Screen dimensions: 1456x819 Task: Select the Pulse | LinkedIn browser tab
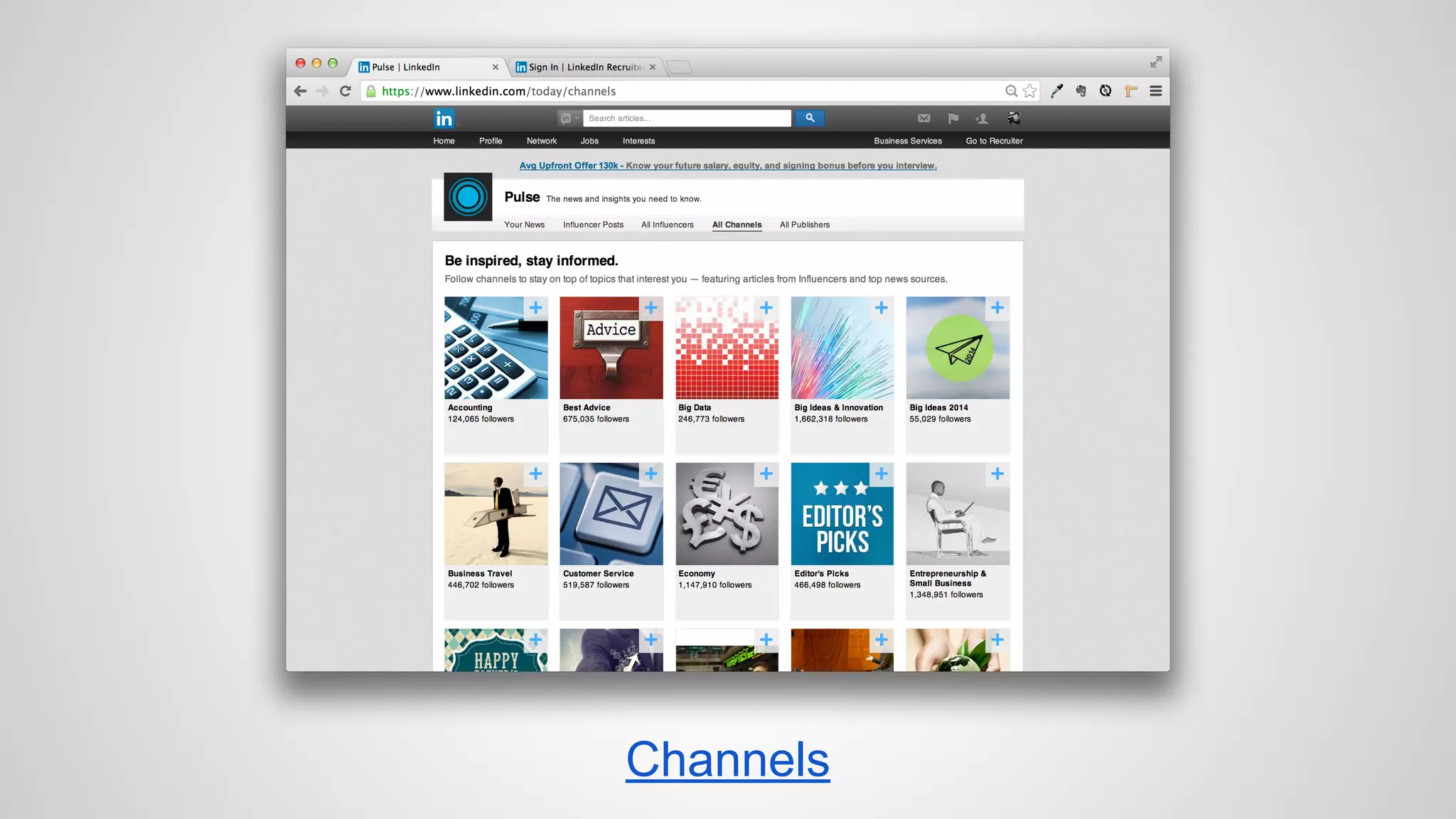427,67
